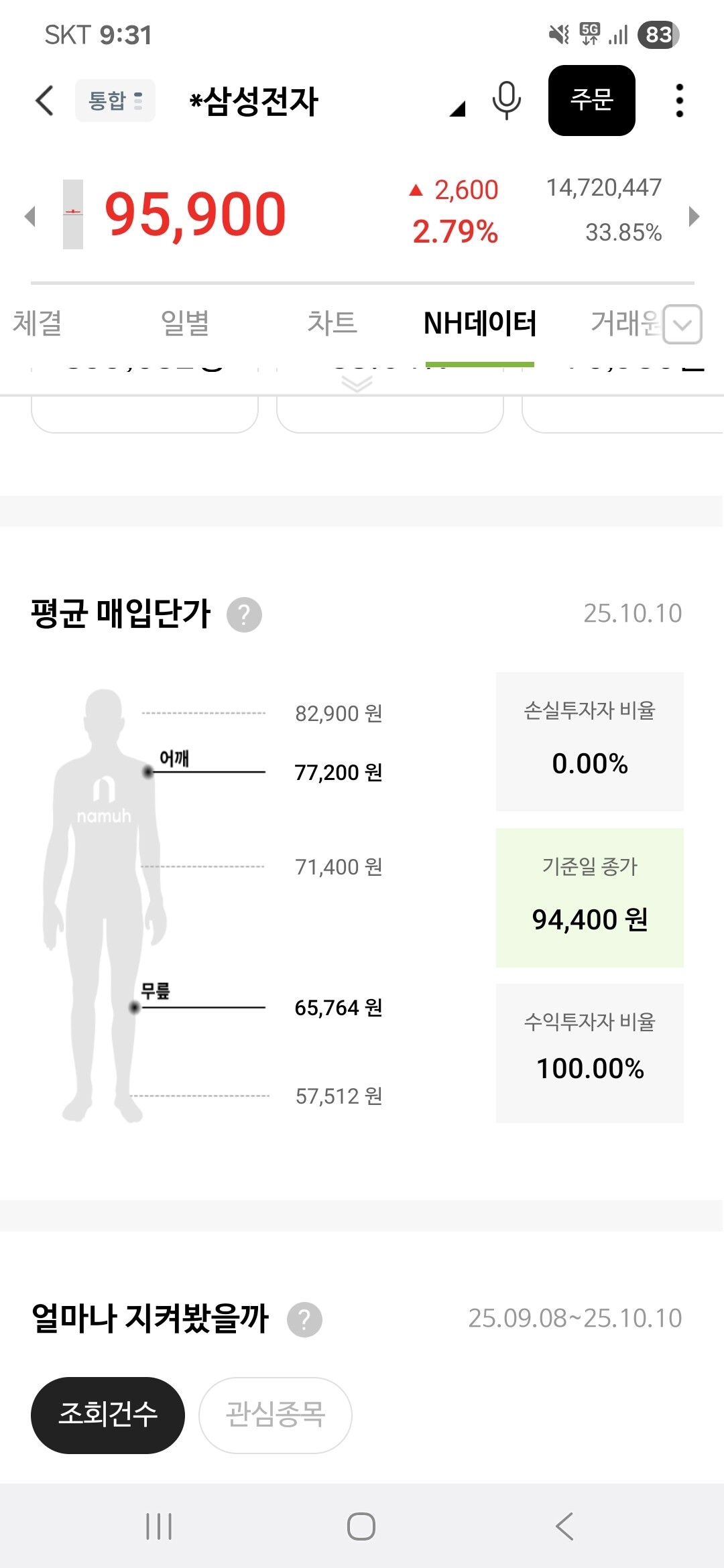This screenshot has height=1568, width=724.
Task: Tap the back arrow beside 통합
Action: point(44,101)
